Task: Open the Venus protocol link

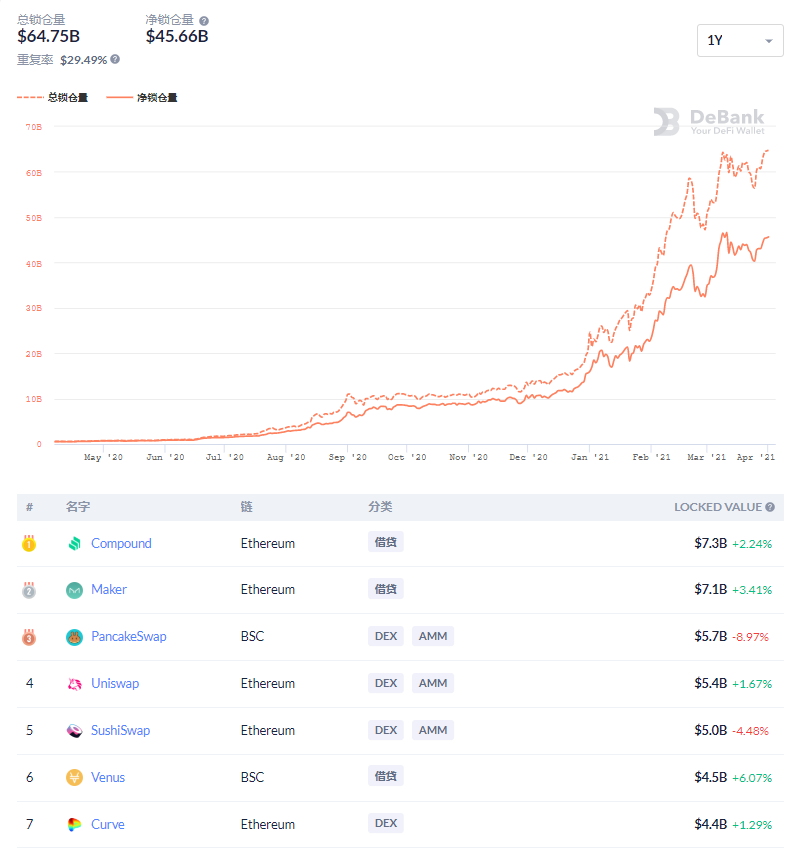Action: tap(108, 778)
